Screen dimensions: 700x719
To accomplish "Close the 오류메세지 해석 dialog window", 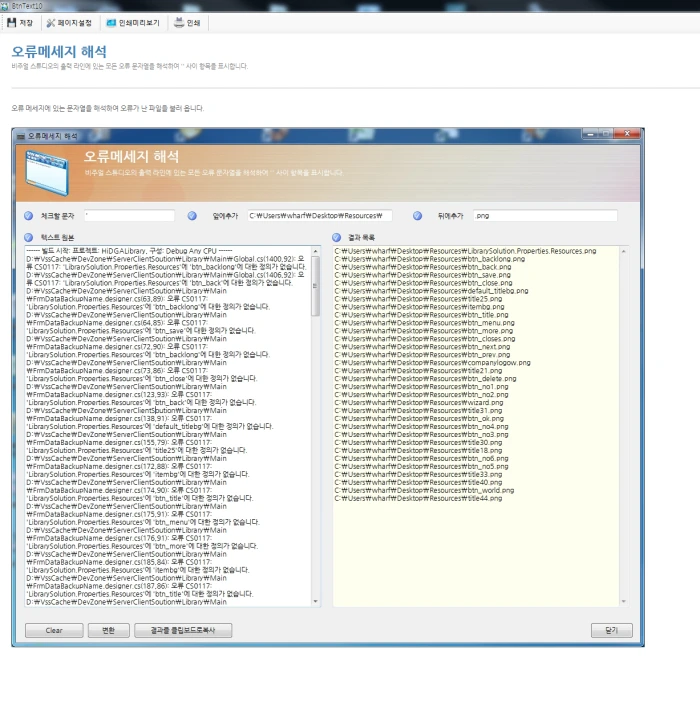I will (x=627, y=133).
